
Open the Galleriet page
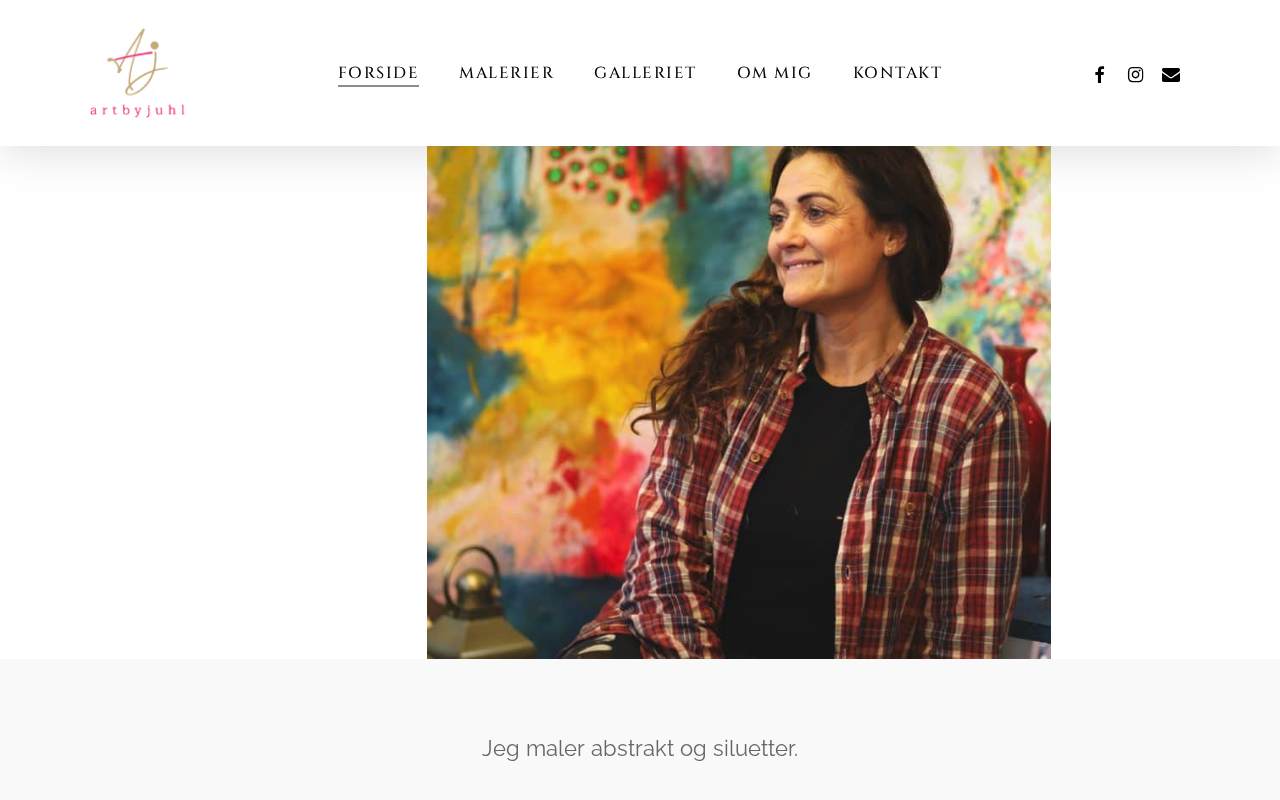(645, 73)
